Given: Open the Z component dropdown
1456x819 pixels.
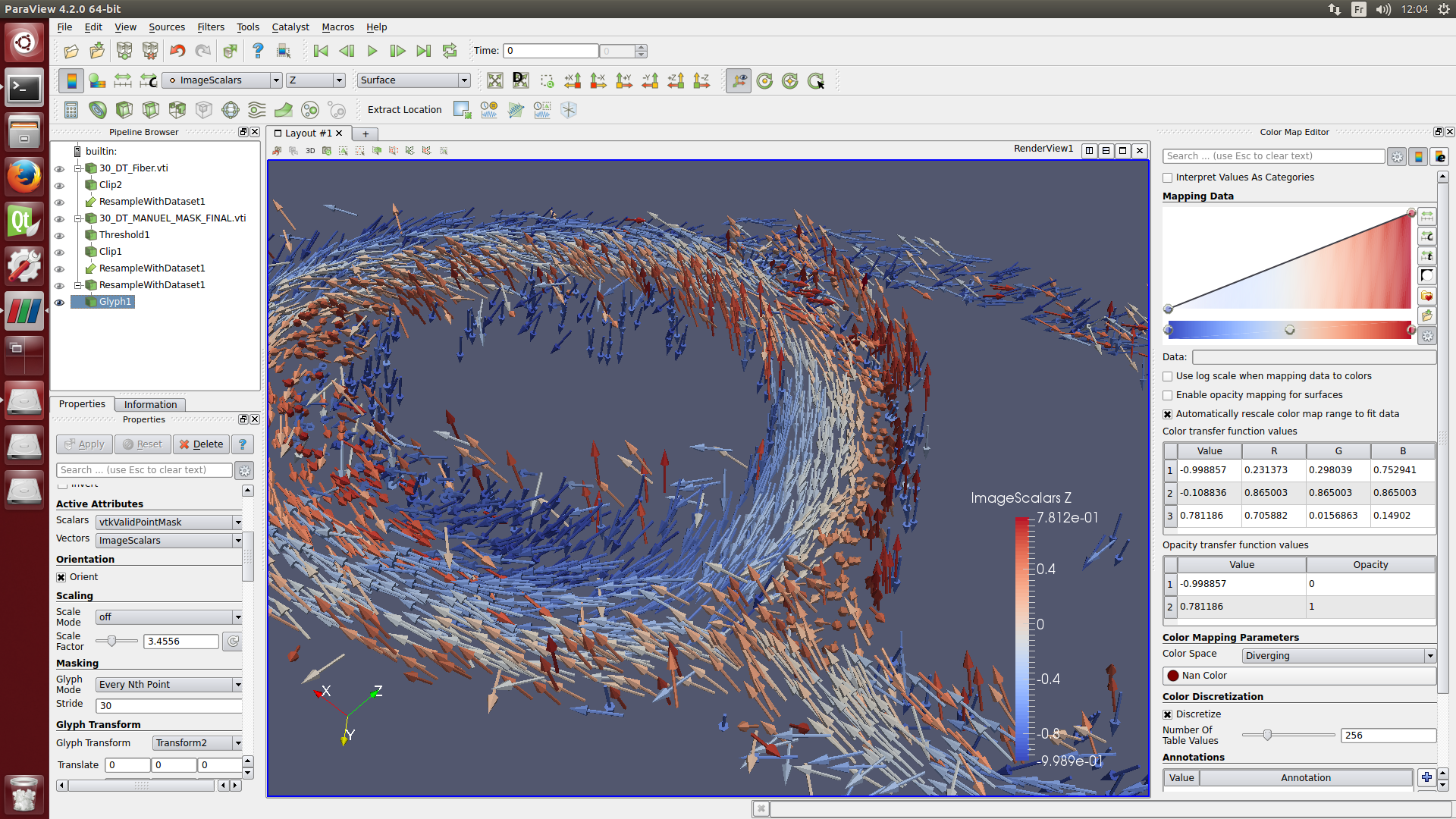Looking at the screenshot, I should coord(315,80).
